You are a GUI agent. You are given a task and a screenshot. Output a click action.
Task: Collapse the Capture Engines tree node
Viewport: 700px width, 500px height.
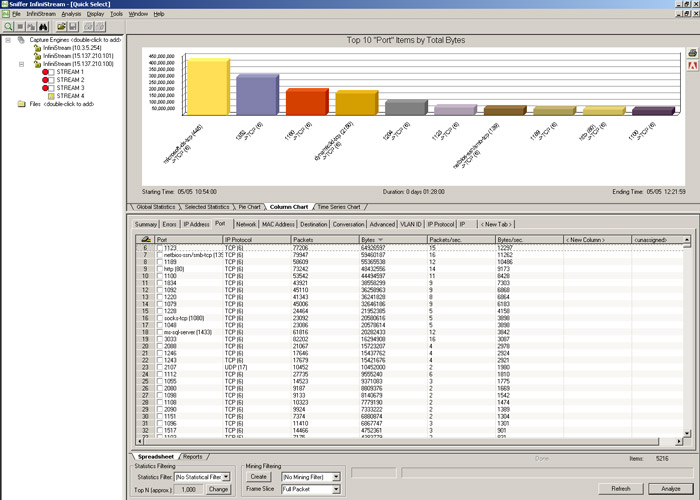8,40
